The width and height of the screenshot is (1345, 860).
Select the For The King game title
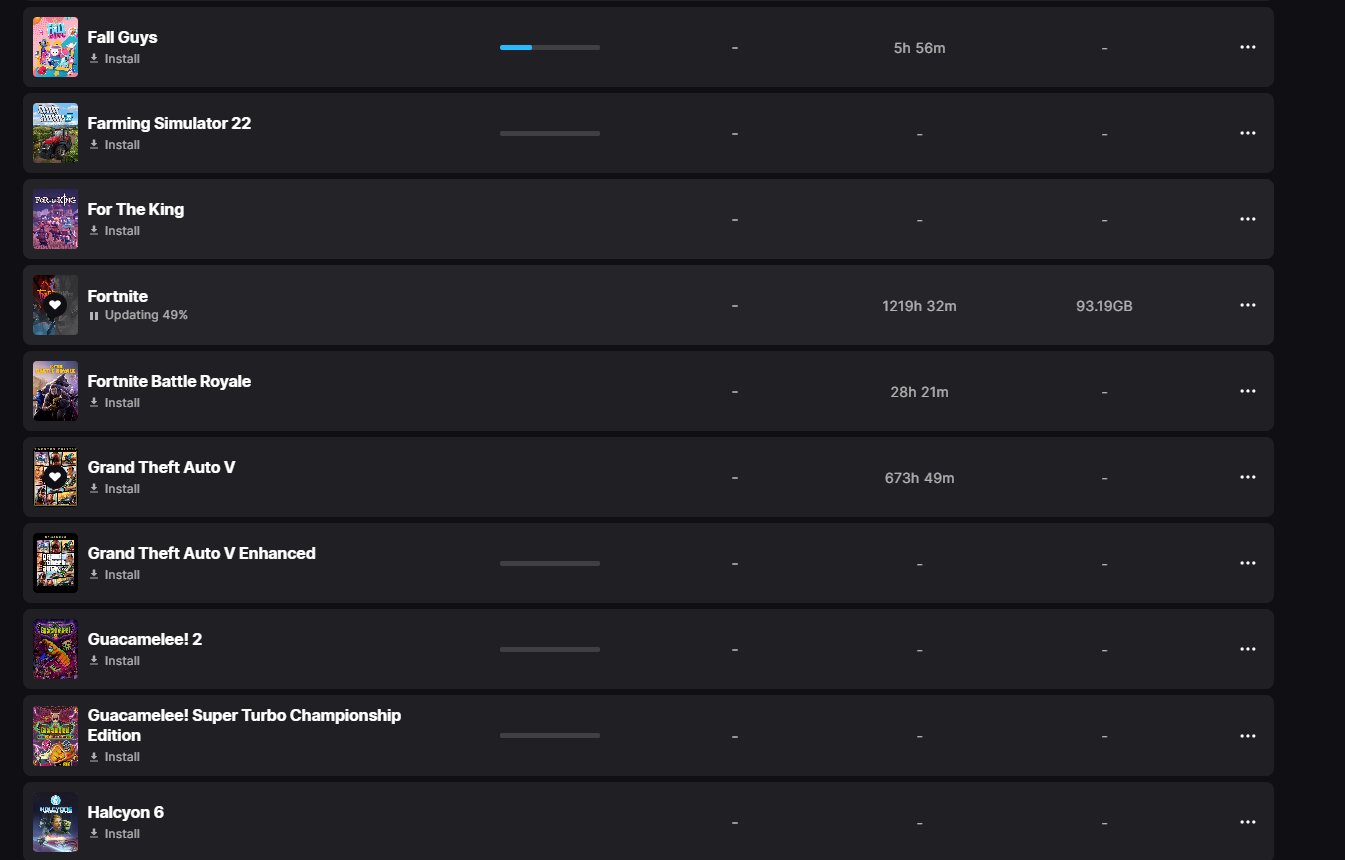coord(135,209)
